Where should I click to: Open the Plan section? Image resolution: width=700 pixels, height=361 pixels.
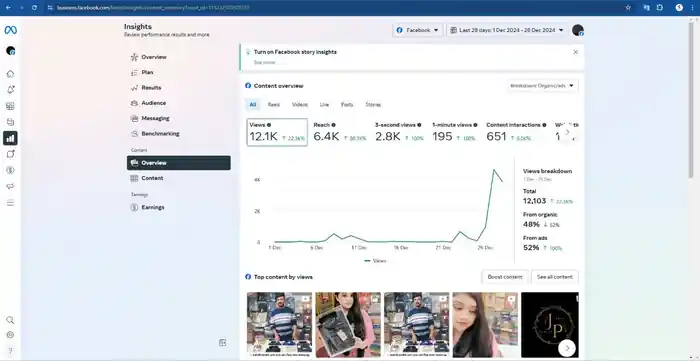click(179, 72)
